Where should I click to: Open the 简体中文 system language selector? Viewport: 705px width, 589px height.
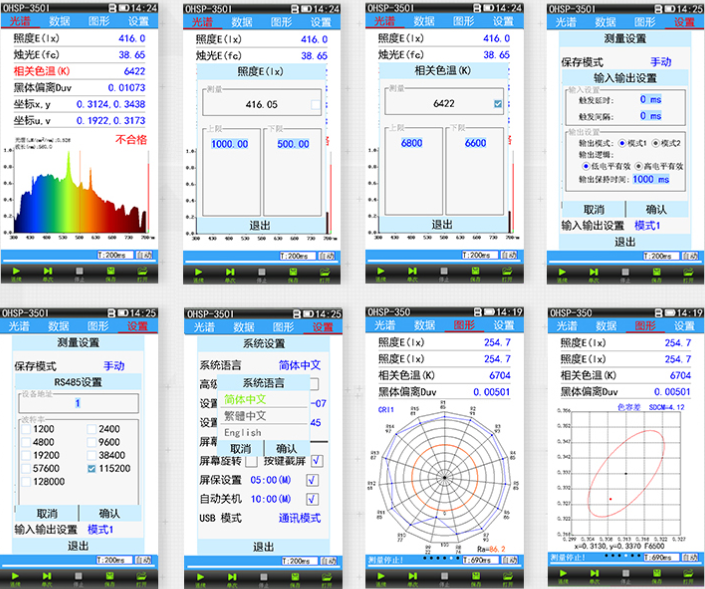[299, 365]
